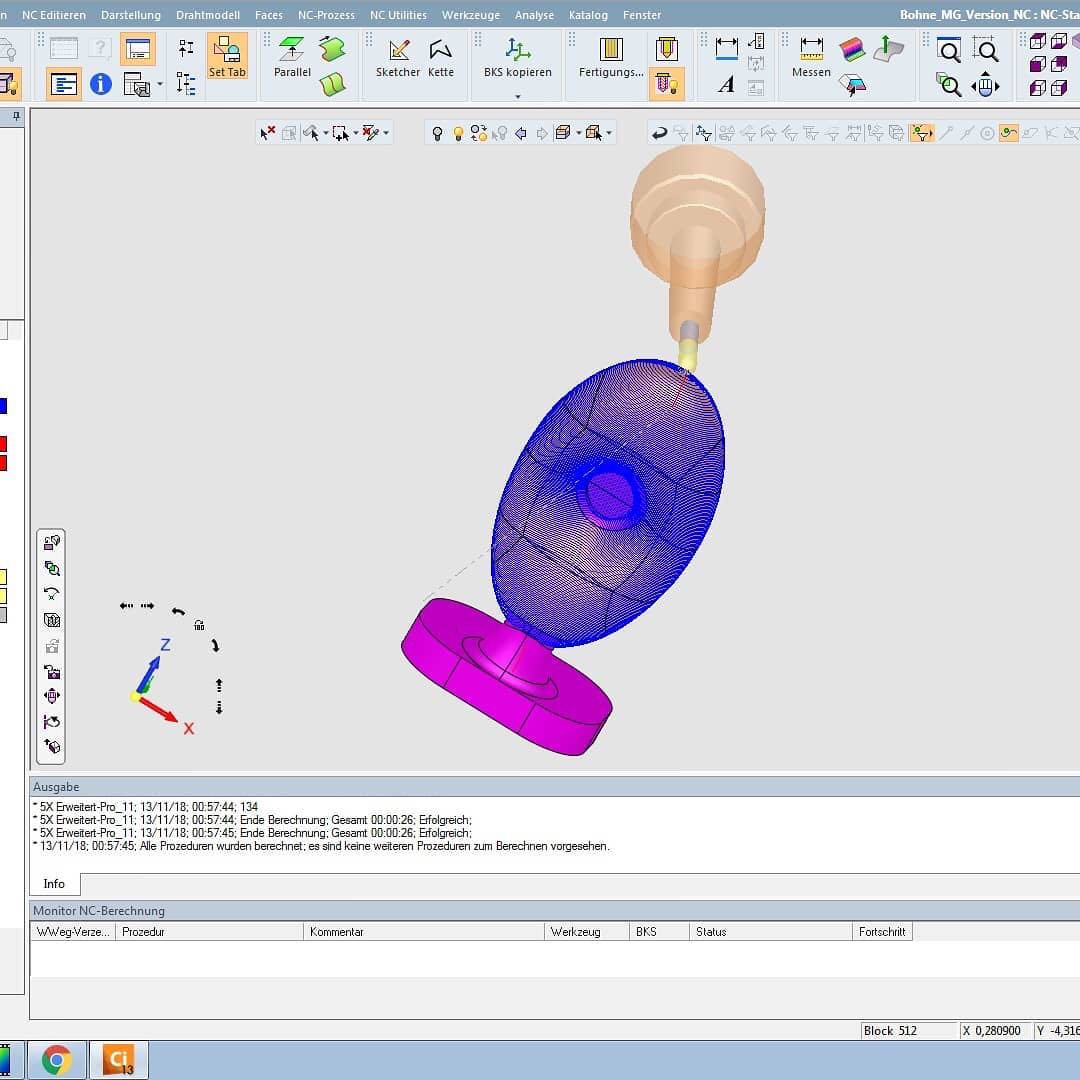Open the Analyse menu

click(x=534, y=14)
